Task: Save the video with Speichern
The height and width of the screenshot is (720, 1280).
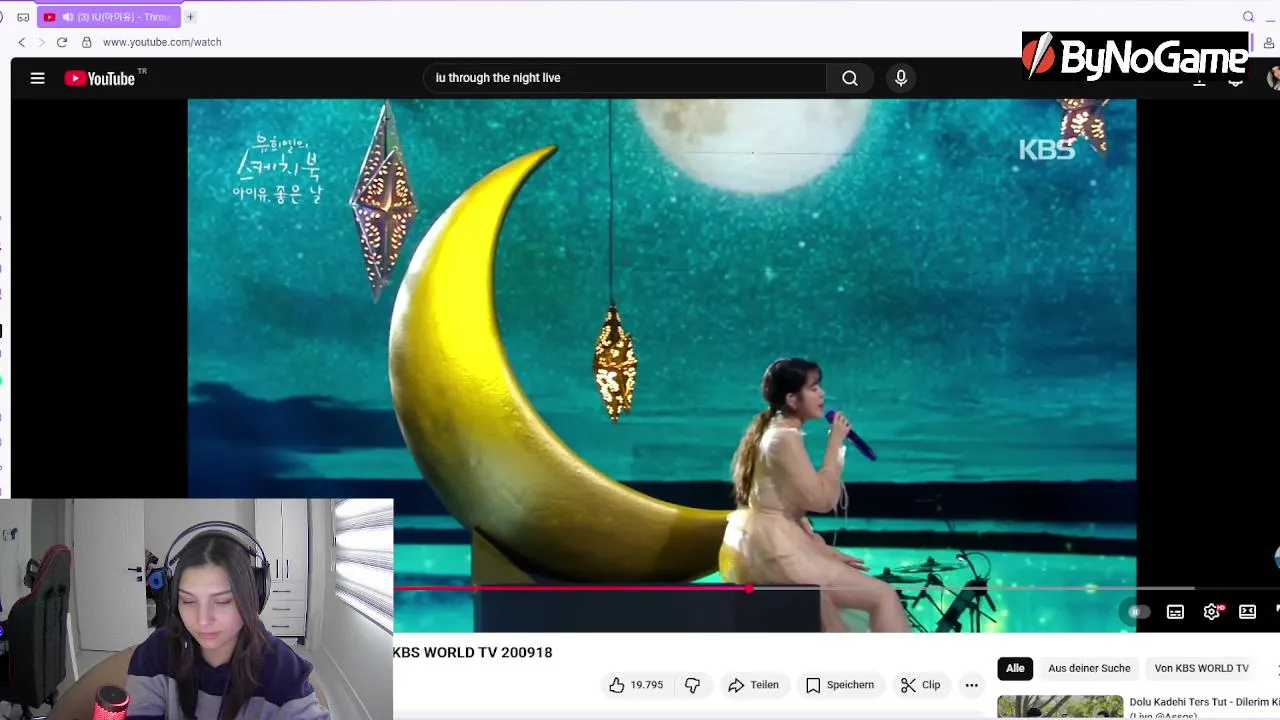Action: (840, 685)
